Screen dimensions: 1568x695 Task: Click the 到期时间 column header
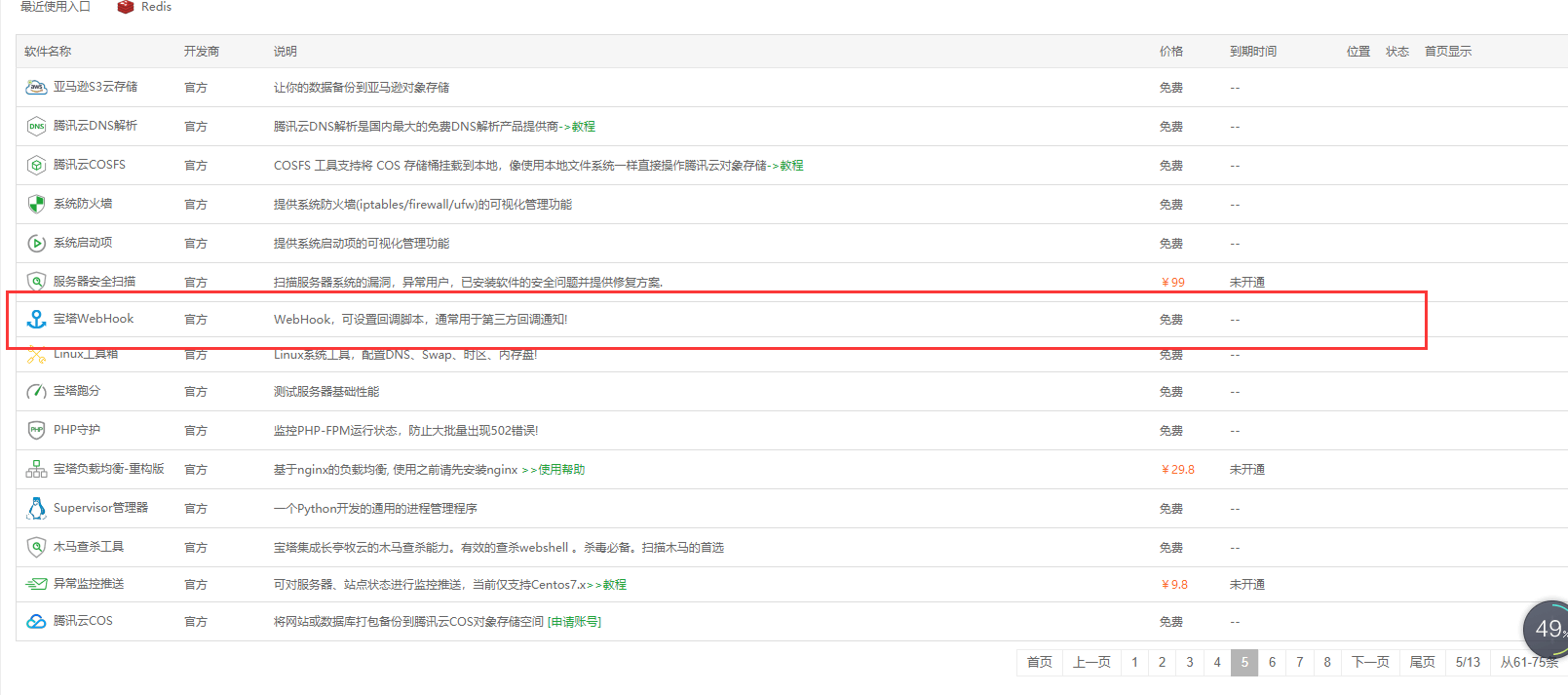pos(1253,52)
